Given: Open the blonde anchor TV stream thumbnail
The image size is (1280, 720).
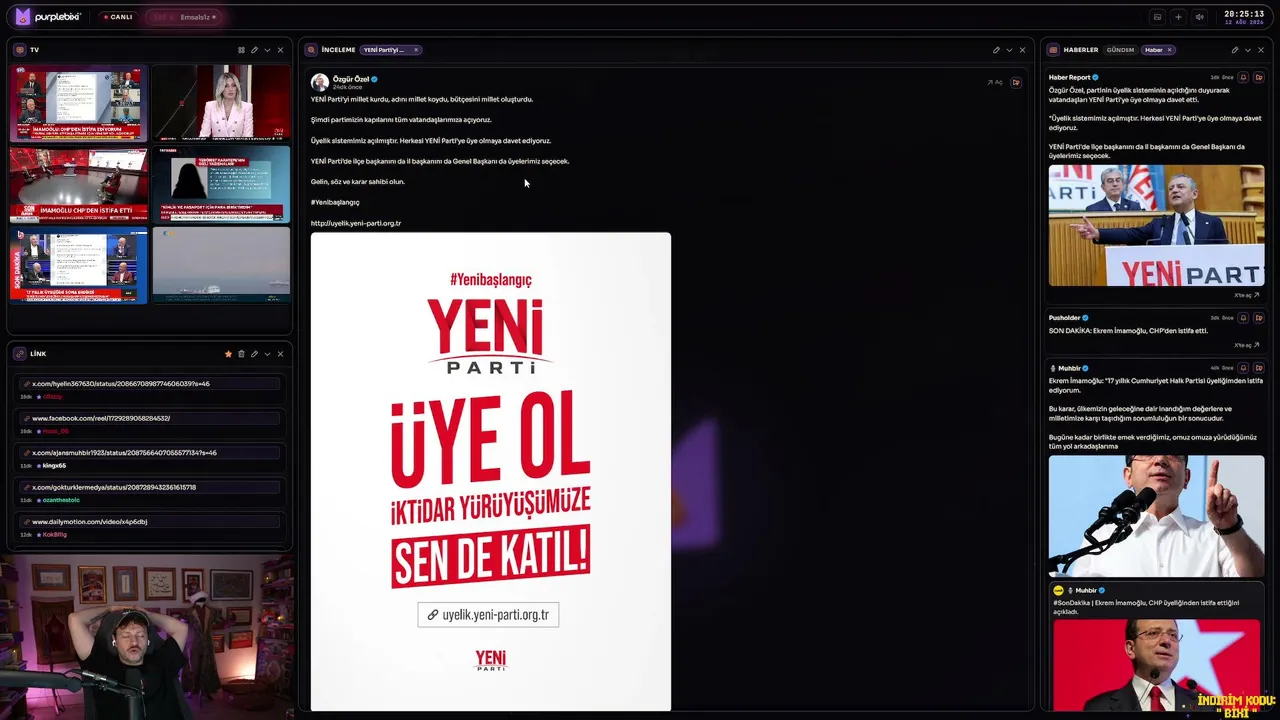Looking at the screenshot, I should pyautogui.click(x=221, y=104).
